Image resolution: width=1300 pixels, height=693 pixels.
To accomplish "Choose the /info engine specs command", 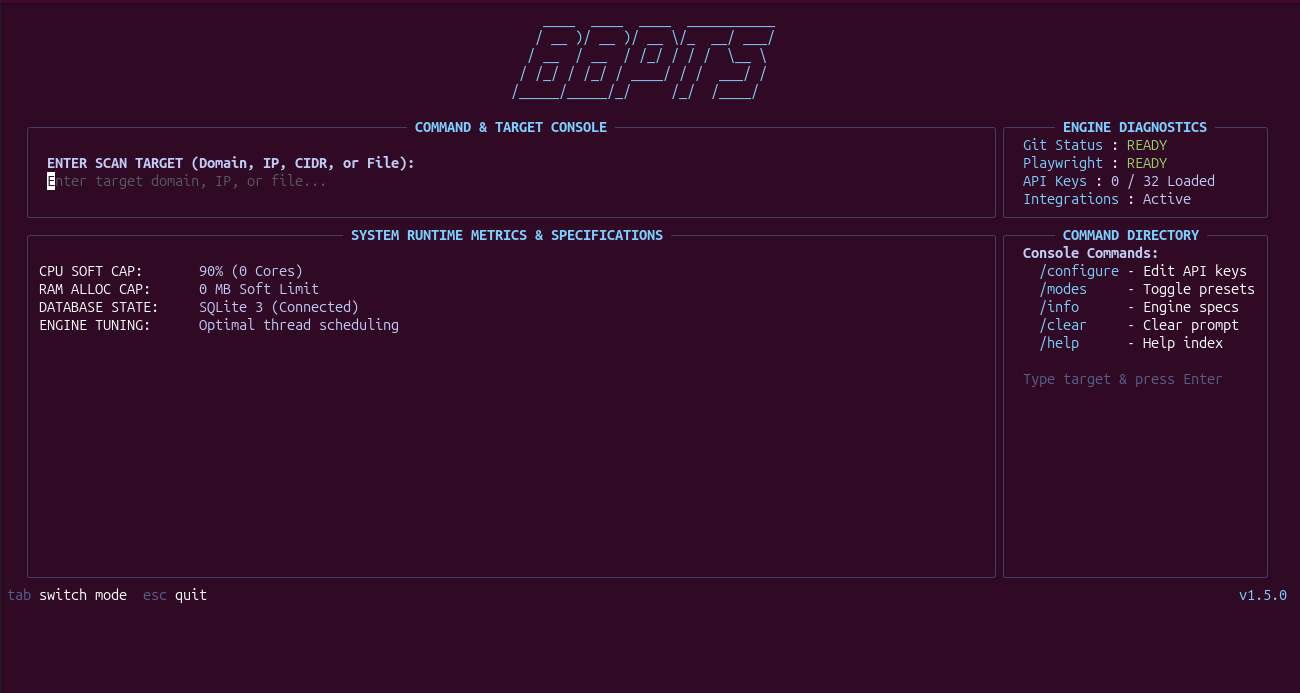I will click(1059, 307).
